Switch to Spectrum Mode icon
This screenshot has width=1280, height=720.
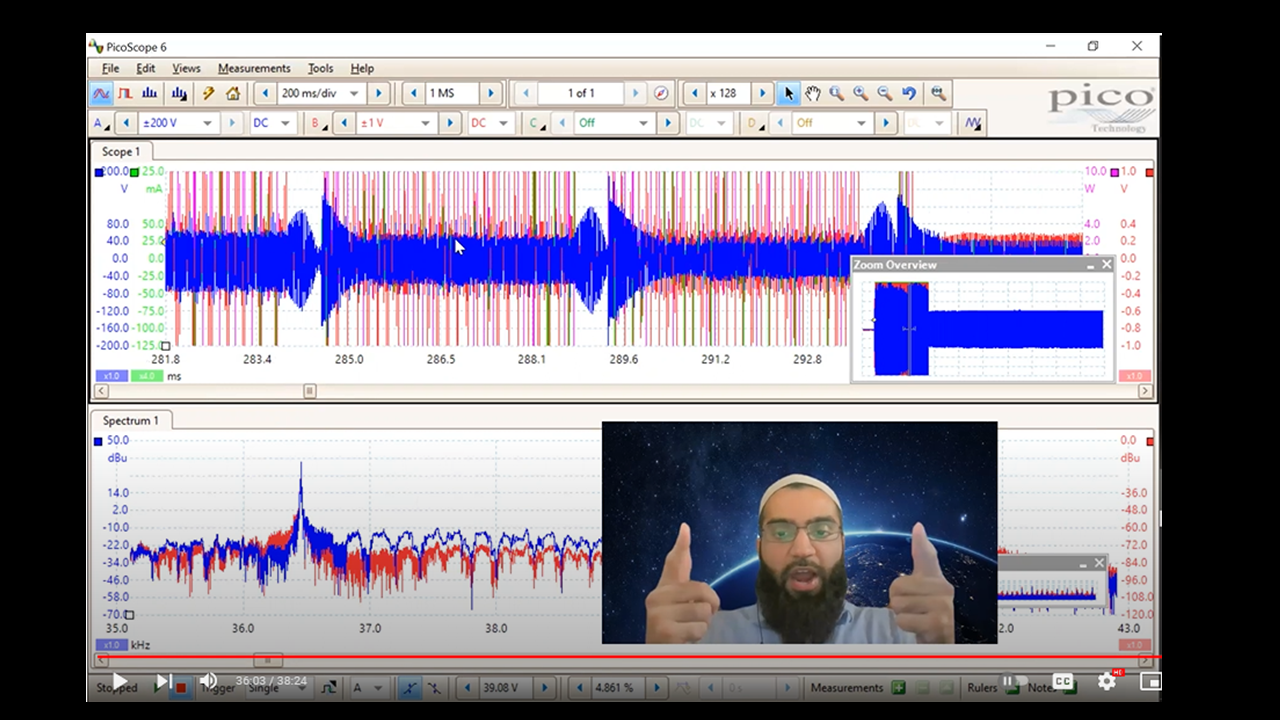150,93
